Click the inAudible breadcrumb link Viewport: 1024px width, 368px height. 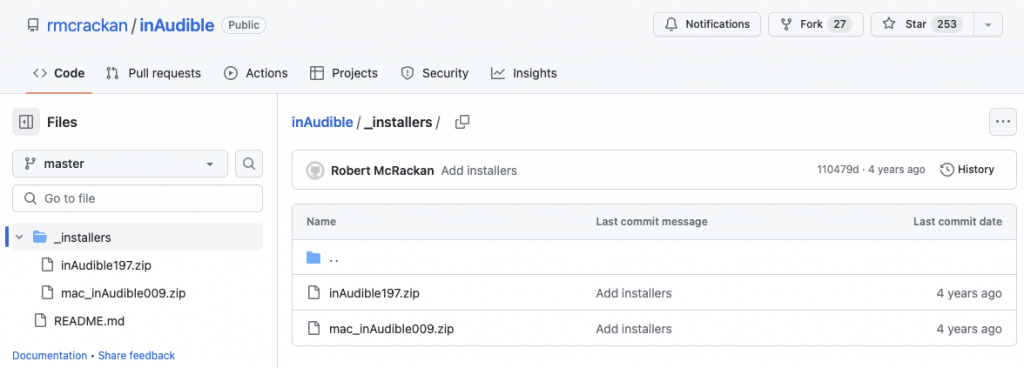(322, 122)
